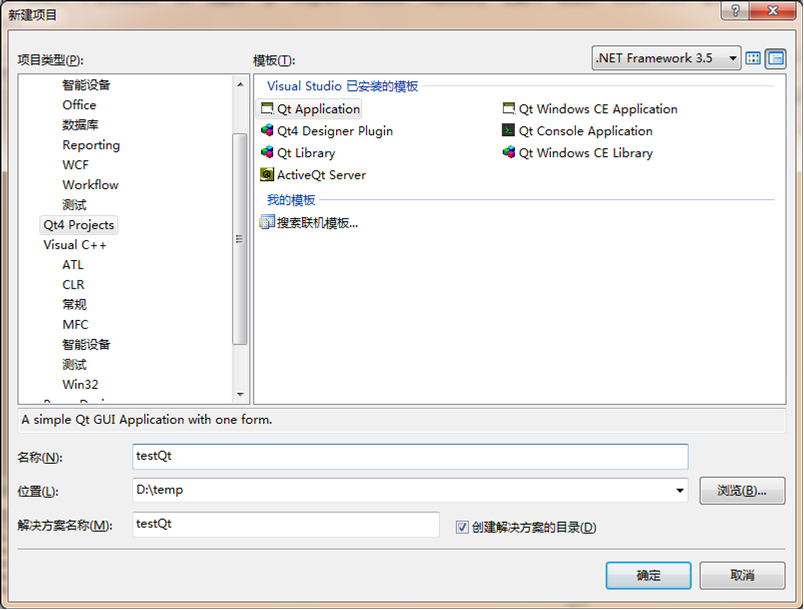This screenshot has height=610, width=804.
Task: Select ATL under Visual C++
Action: [x=73, y=265]
